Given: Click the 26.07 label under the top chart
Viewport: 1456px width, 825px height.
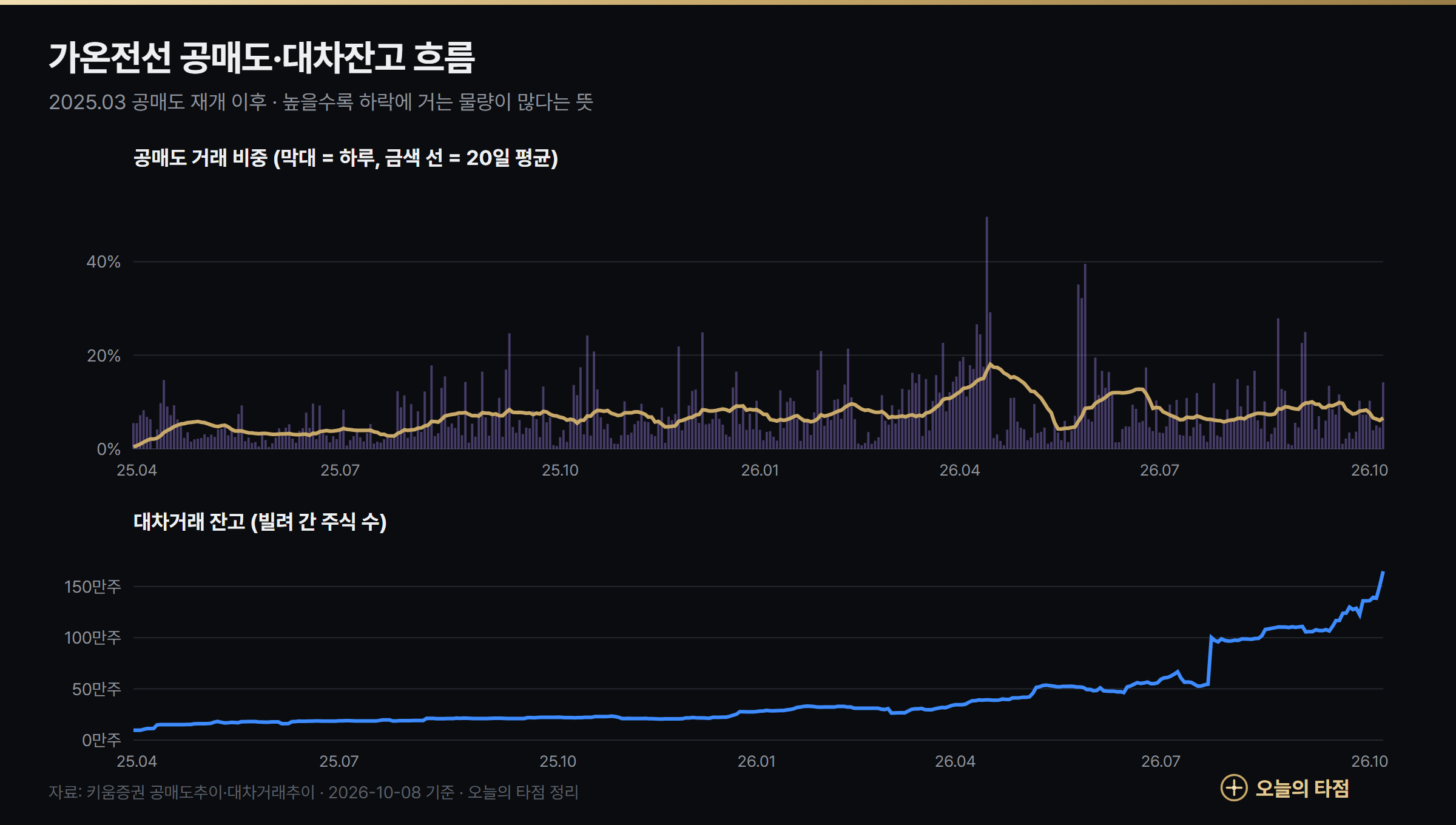Looking at the screenshot, I should click(x=1160, y=470).
